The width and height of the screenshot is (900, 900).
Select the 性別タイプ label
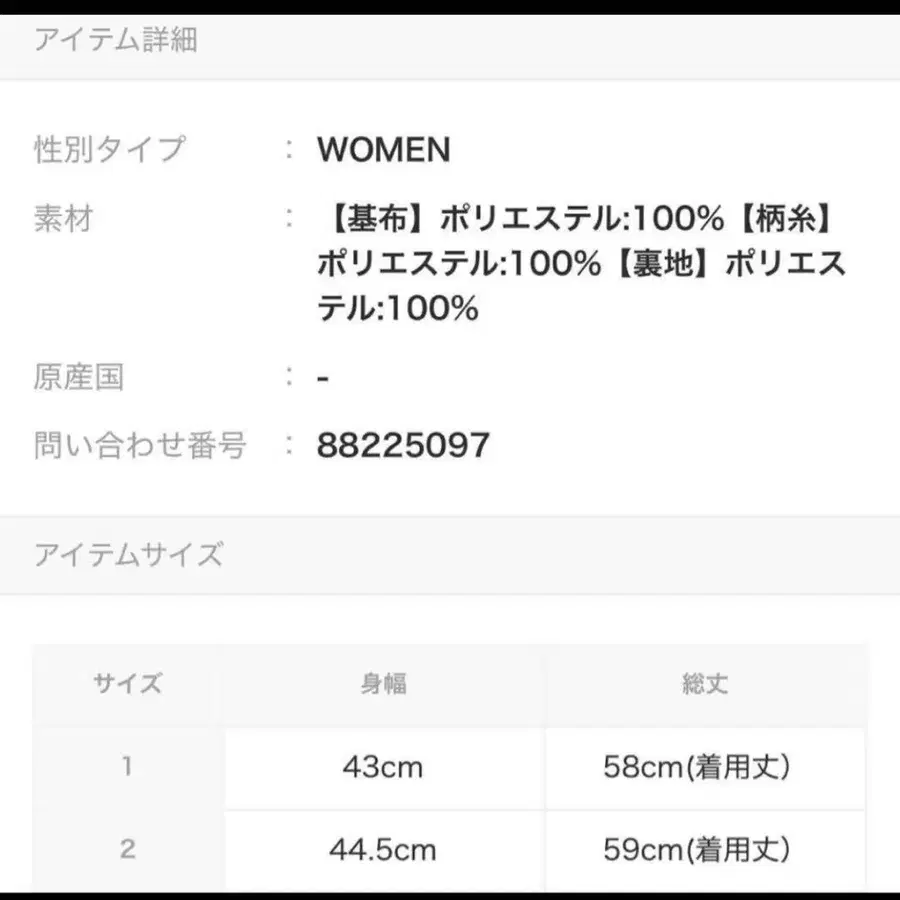110,150
